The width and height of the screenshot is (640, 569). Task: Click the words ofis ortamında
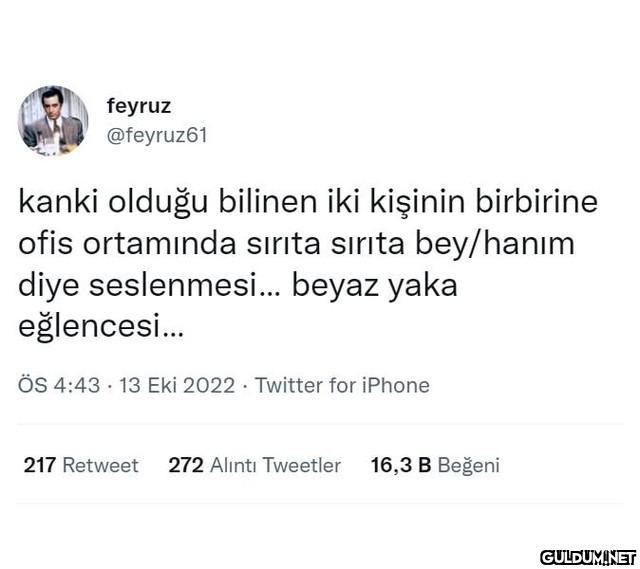coord(127,244)
